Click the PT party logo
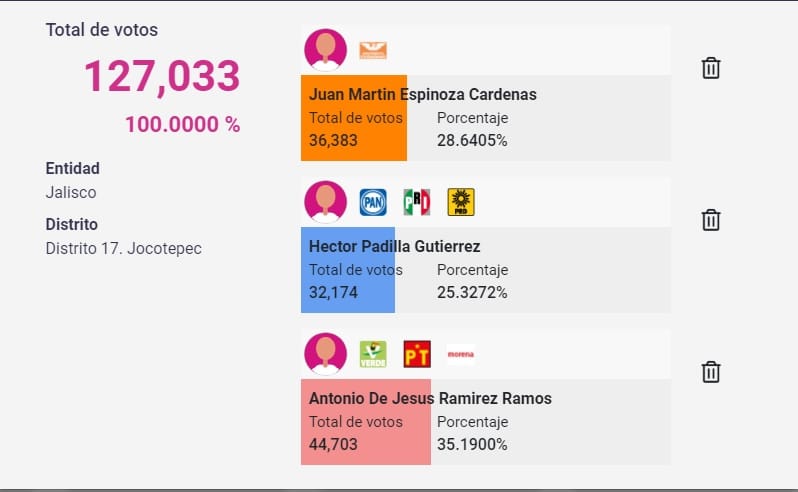798x492 pixels. point(417,354)
